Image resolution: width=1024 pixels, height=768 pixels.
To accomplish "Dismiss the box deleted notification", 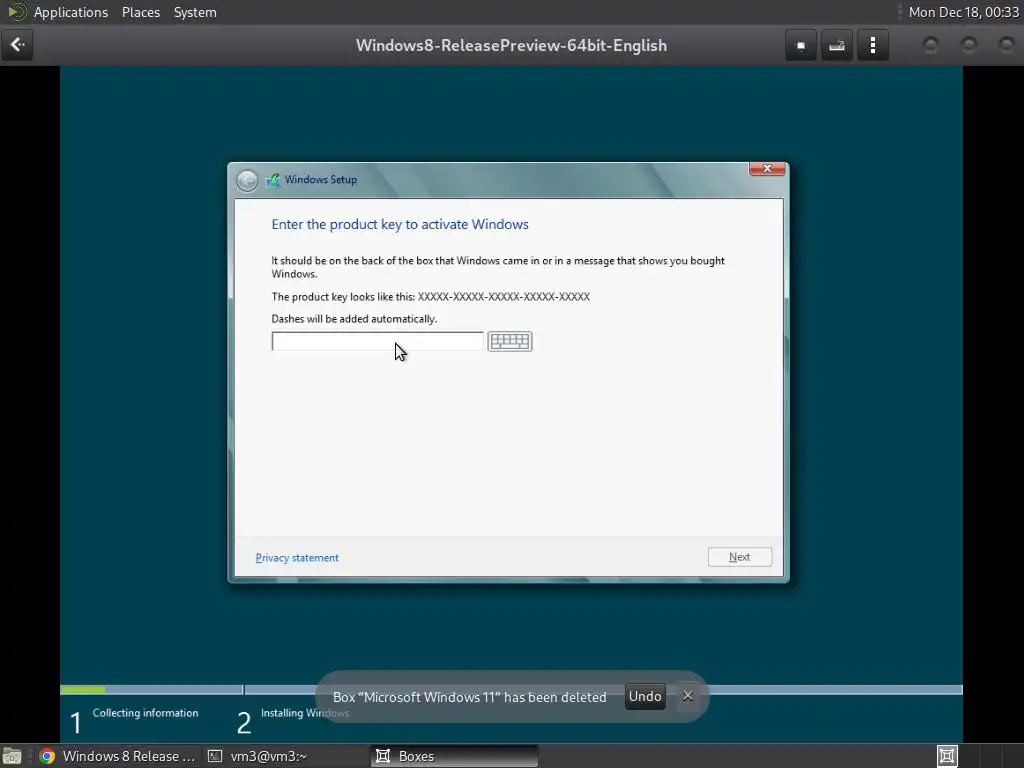I will [x=688, y=696].
